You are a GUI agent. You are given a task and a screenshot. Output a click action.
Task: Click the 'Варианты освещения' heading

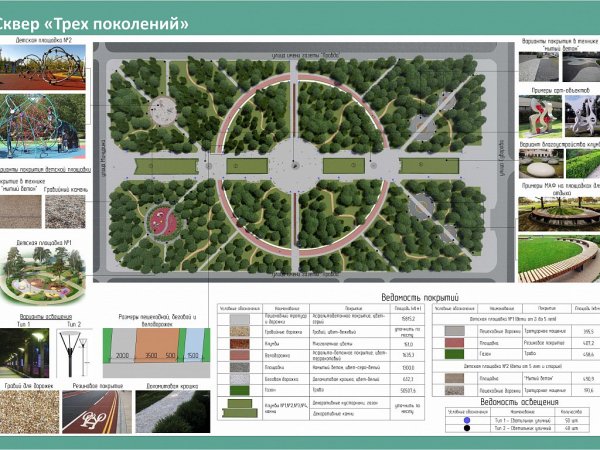(x=46, y=316)
